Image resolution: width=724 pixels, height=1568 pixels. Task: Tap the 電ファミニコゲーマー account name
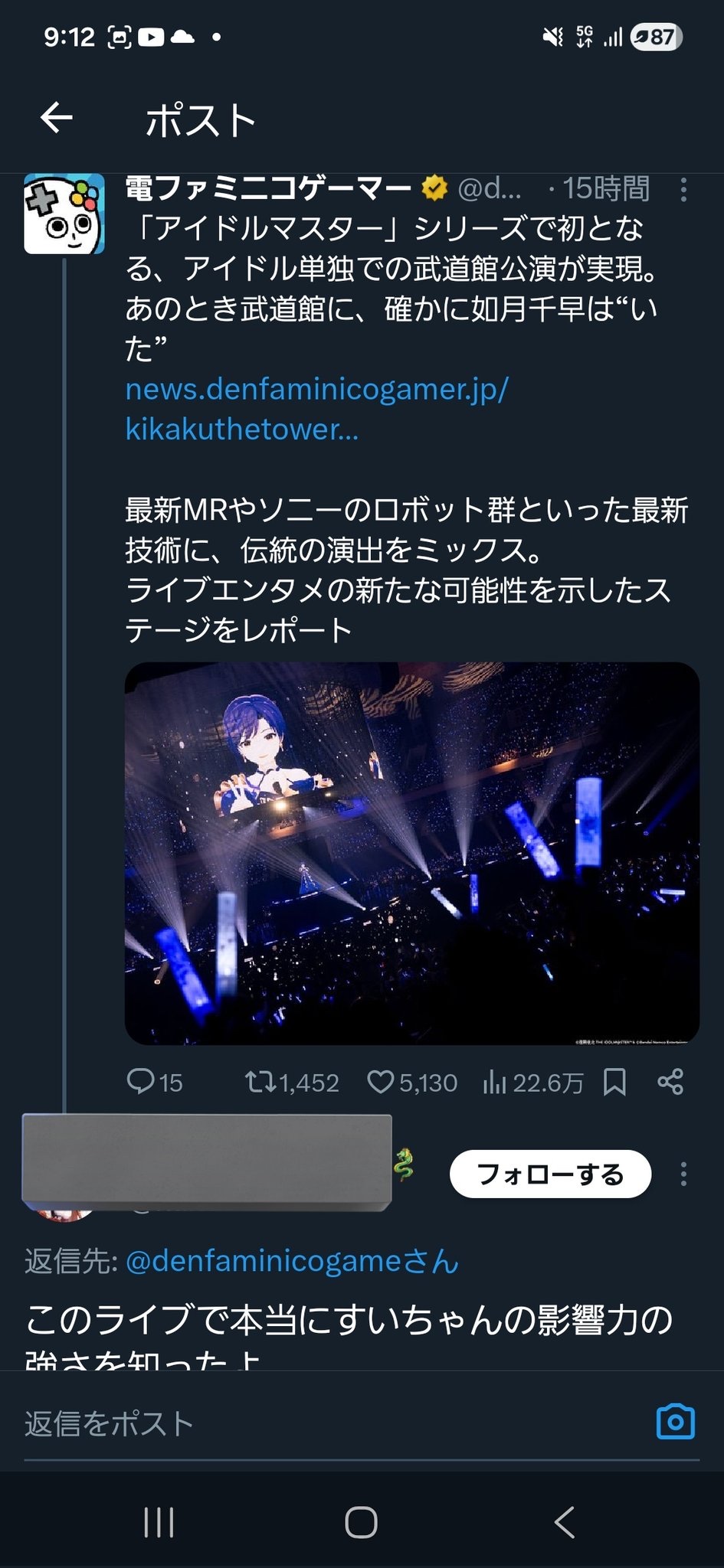(x=268, y=188)
